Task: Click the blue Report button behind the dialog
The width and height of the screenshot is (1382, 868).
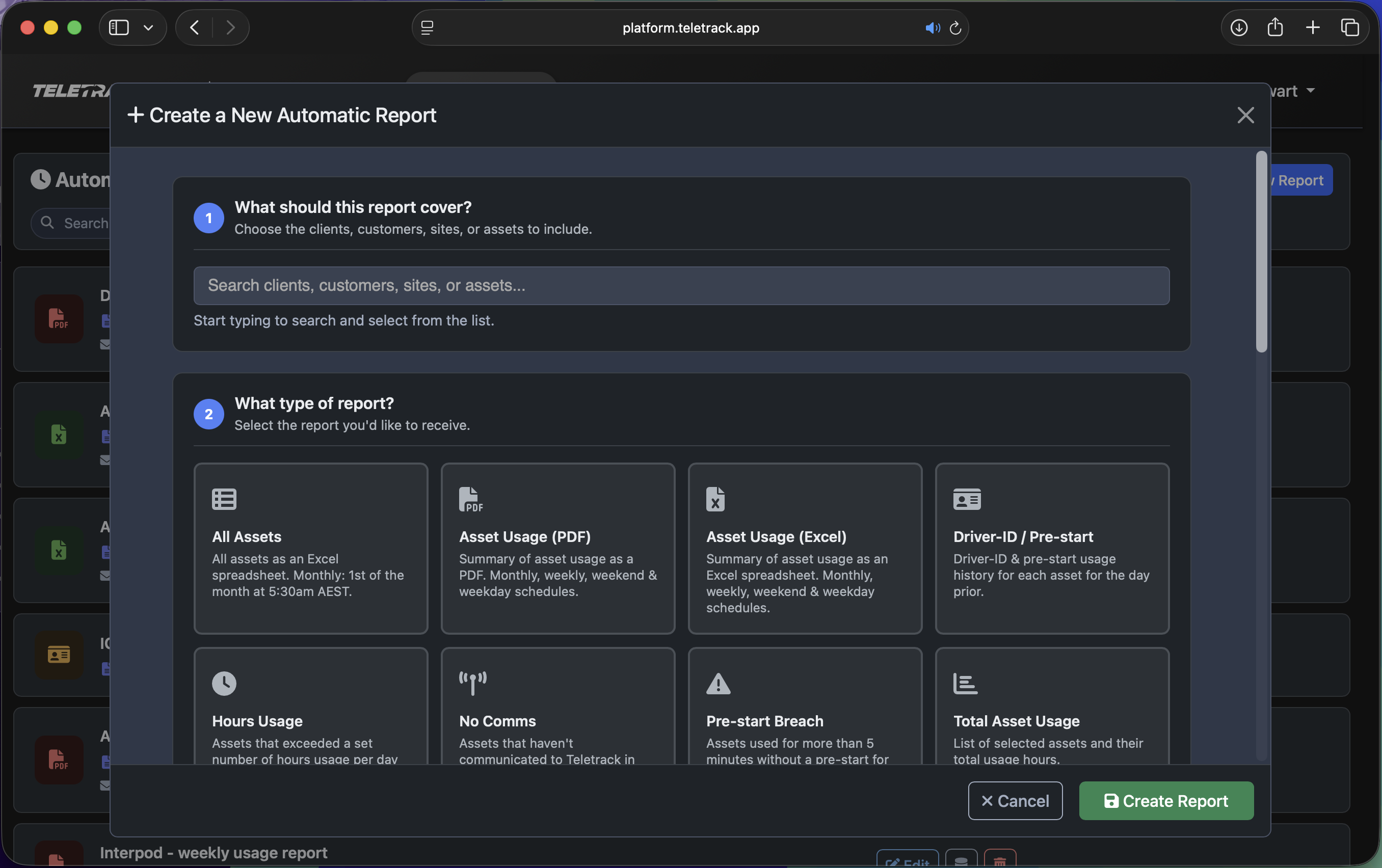Action: pyautogui.click(x=1301, y=180)
